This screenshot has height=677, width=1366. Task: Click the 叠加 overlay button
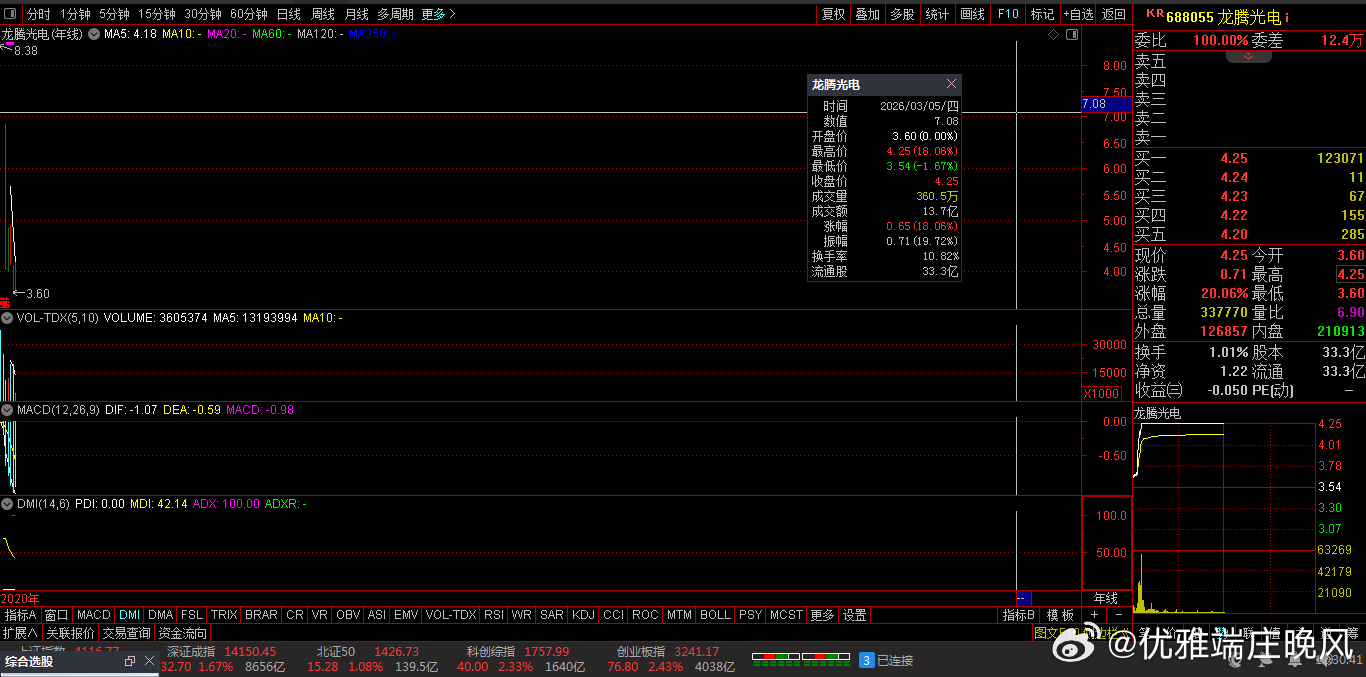pyautogui.click(x=868, y=14)
